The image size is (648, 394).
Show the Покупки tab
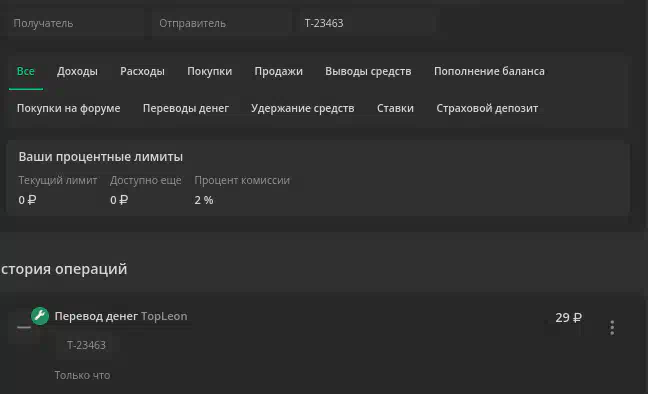(x=210, y=72)
